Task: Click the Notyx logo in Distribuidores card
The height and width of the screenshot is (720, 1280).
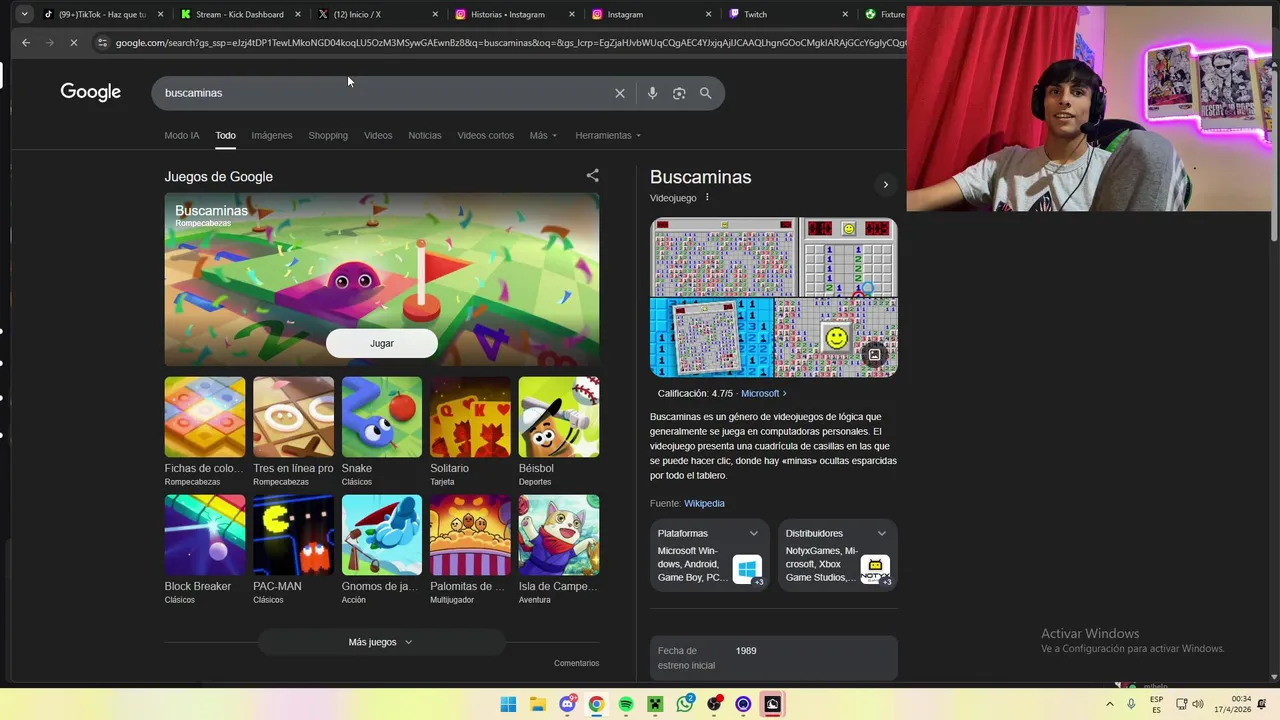Action: (875, 569)
